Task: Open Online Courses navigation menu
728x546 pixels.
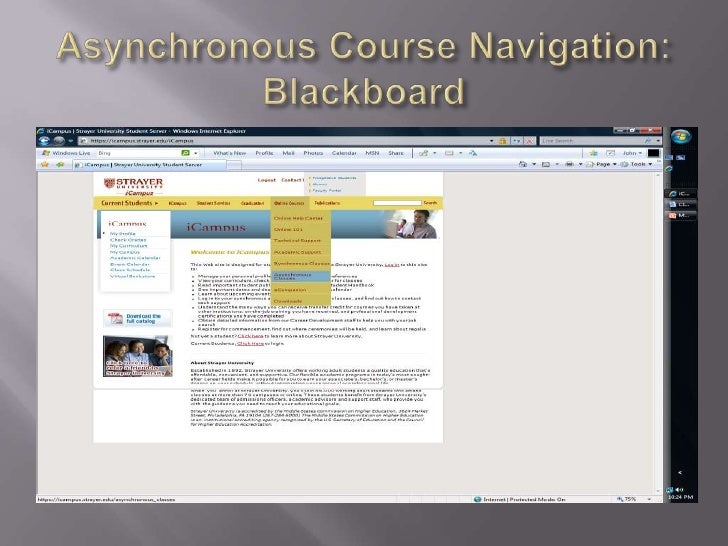Action: [x=289, y=203]
